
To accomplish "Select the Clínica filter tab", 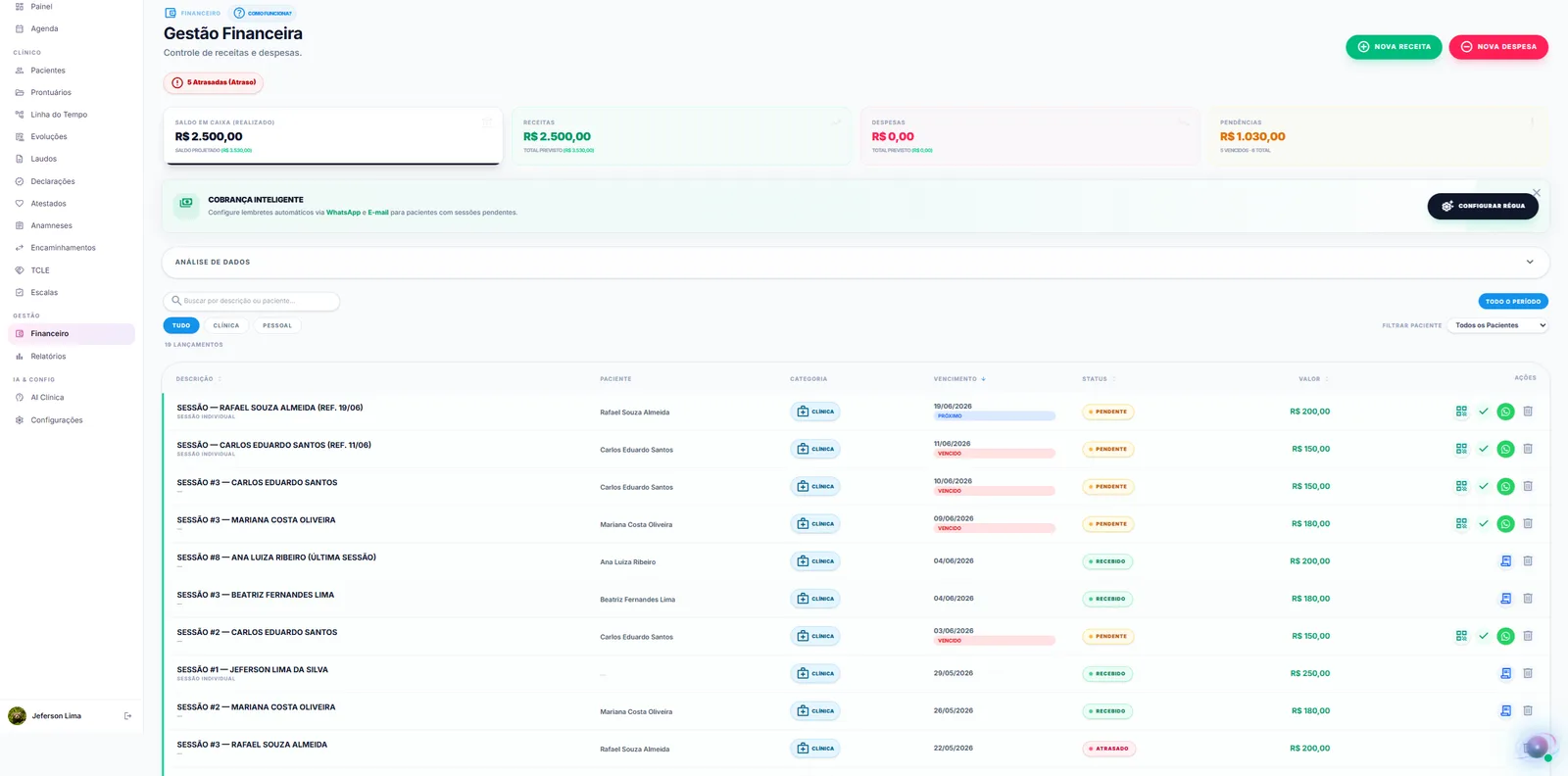I will coord(226,325).
